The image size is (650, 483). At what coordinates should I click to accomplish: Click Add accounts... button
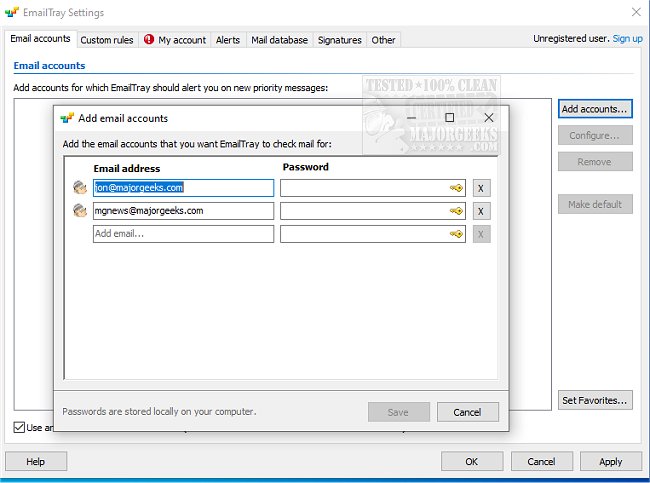pos(595,109)
